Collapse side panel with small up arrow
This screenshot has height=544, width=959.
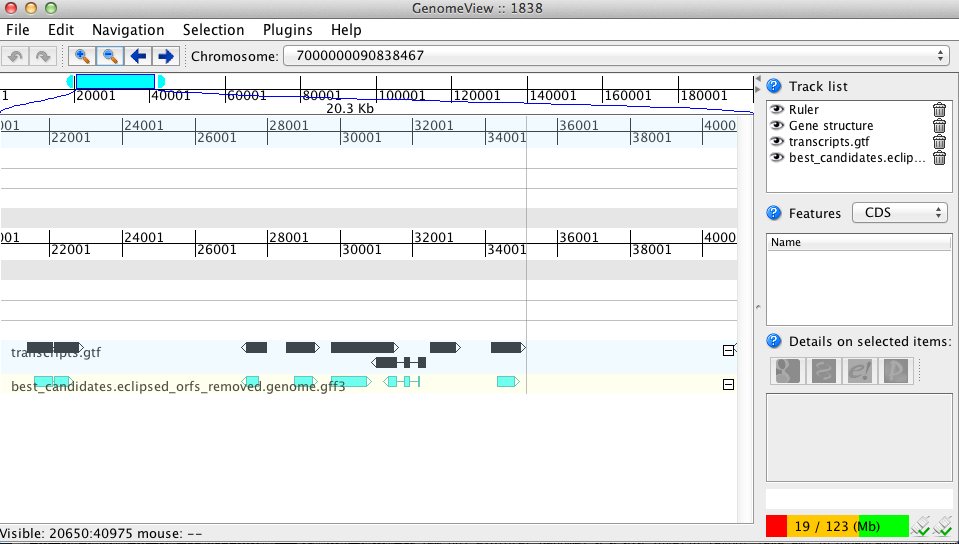tap(758, 307)
